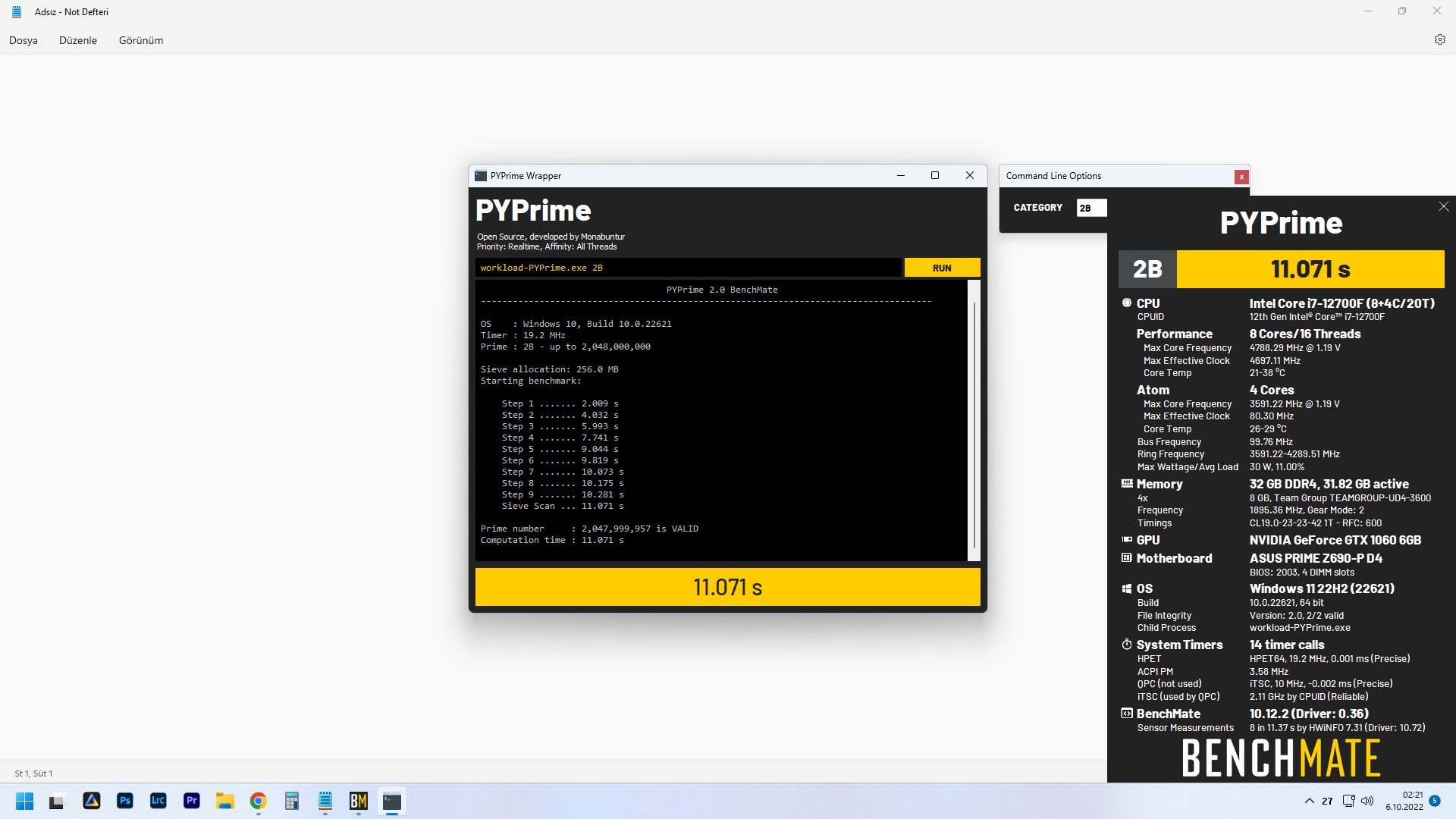
Task: Click the 11.071 s score in results panel
Action: (x=1310, y=269)
